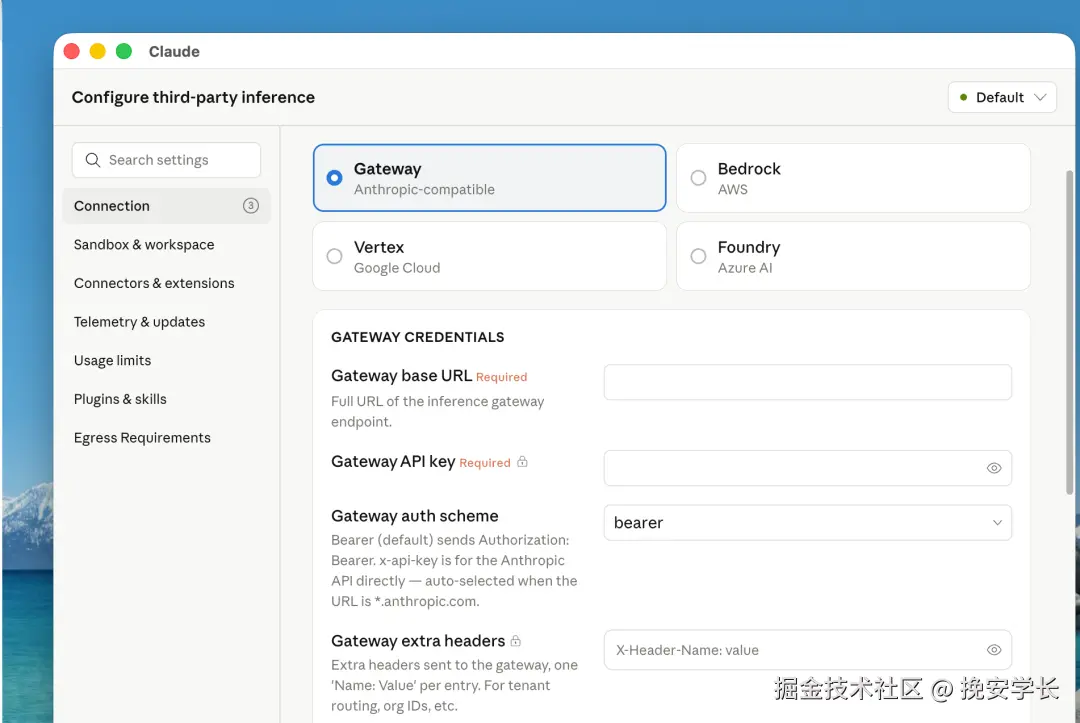Click the Gateway auth scheme label
The width and height of the screenshot is (1080, 723).
point(415,516)
